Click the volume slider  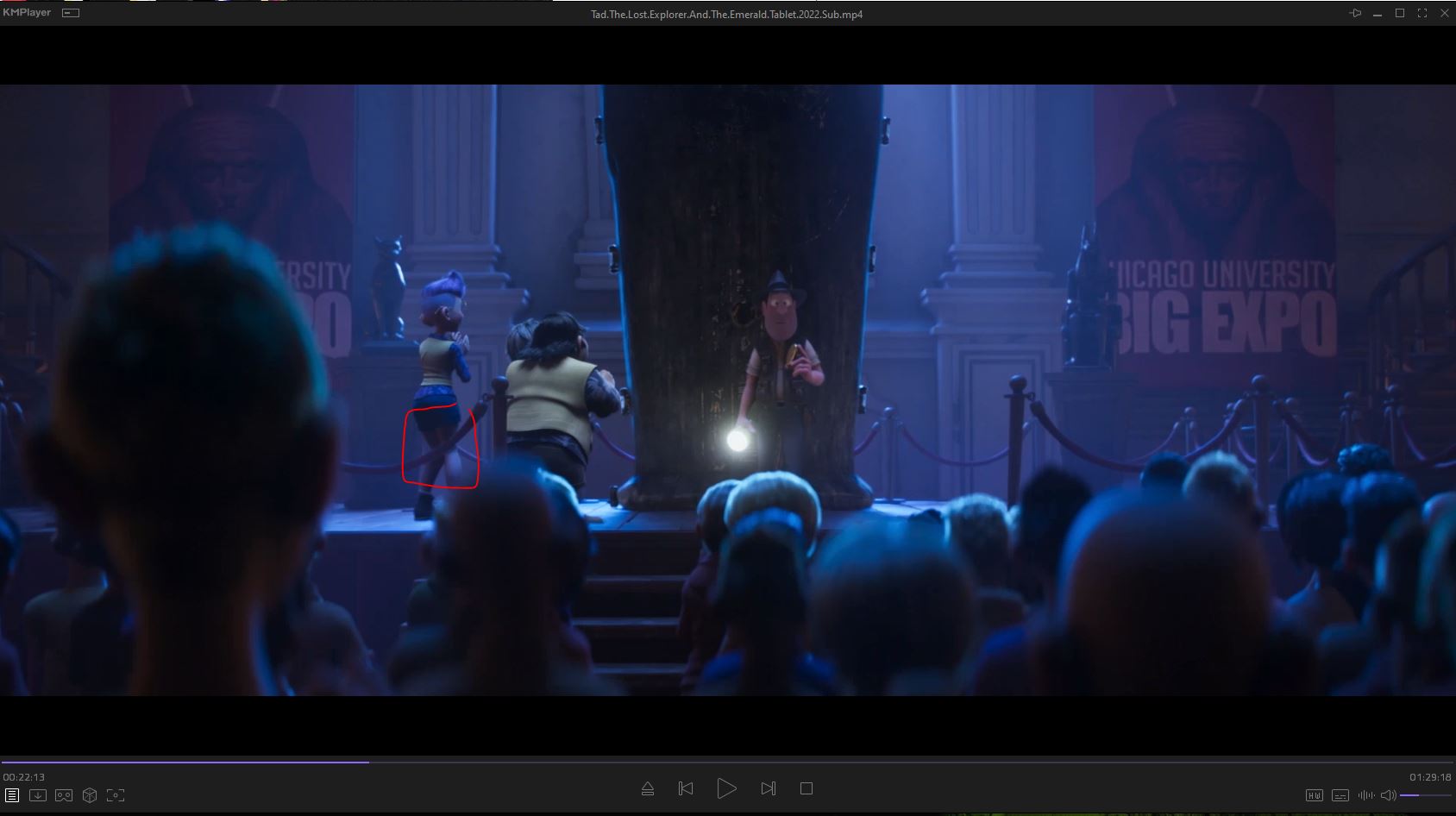[x=1425, y=795]
